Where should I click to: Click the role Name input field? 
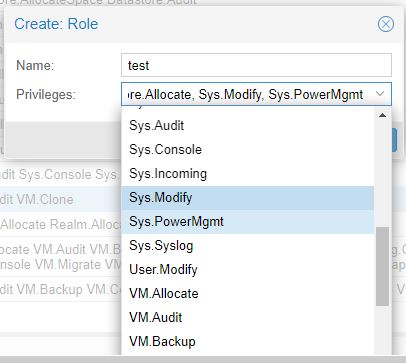coord(256,65)
